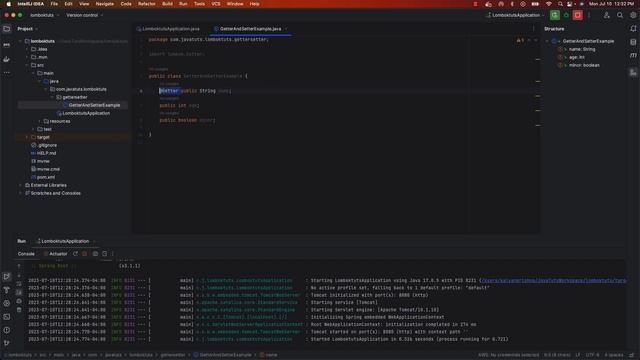Select LomboktutsApplication in the project tree
This screenshot has height=360, width=640.
[86, 113]
